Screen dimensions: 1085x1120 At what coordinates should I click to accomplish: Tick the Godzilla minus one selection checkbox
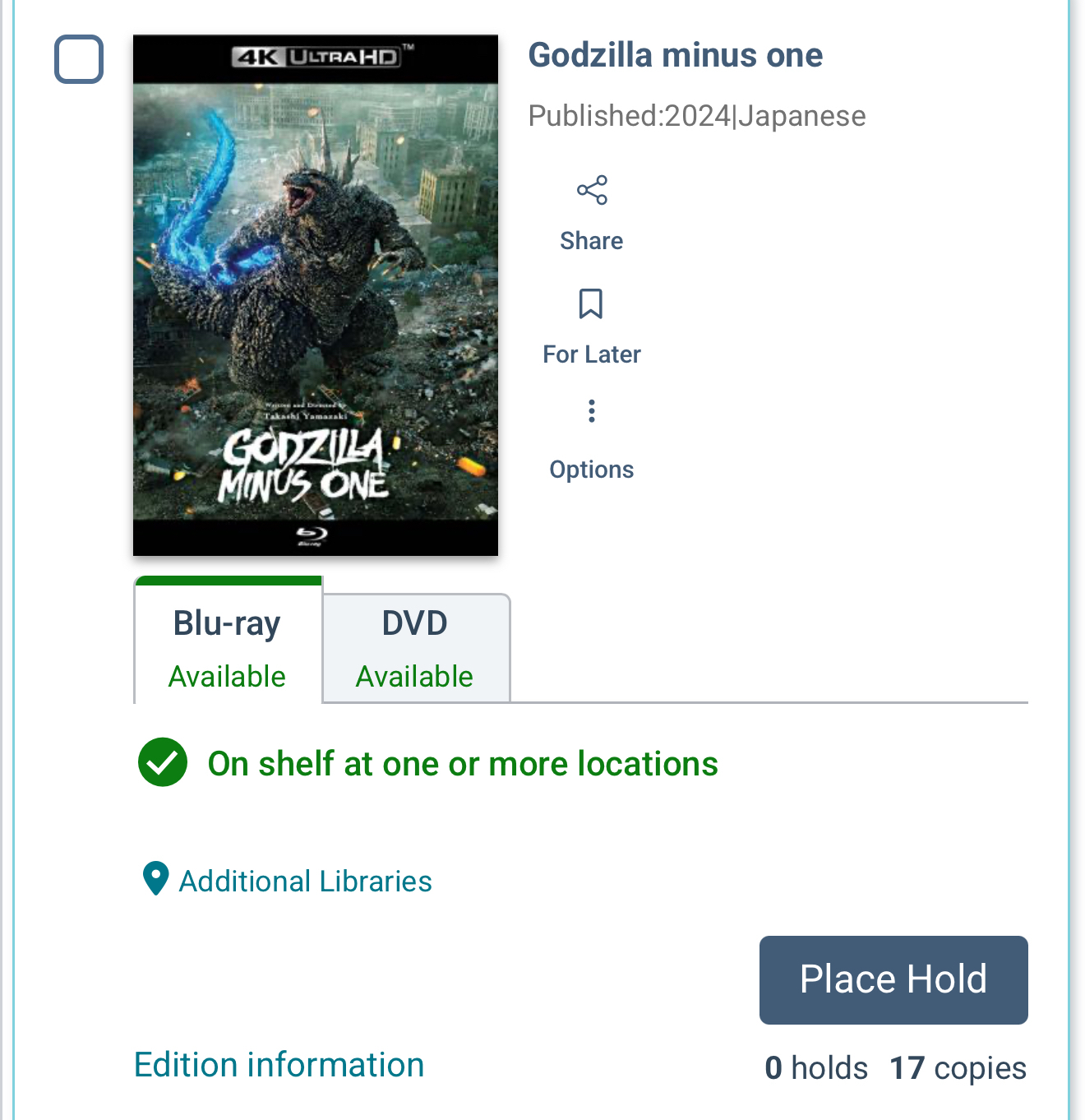pos(79,59)
